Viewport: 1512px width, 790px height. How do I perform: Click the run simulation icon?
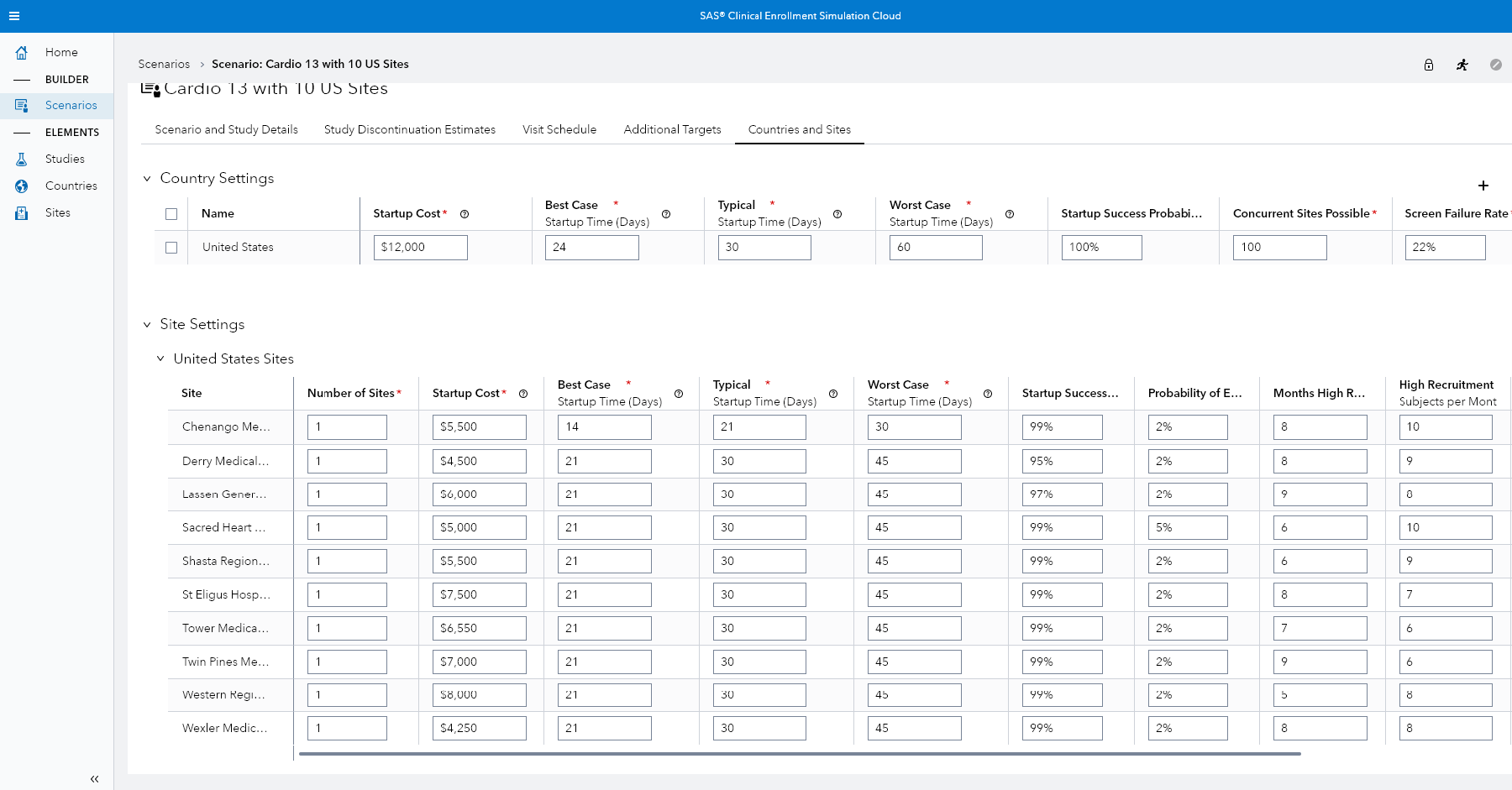[1462, 65]
